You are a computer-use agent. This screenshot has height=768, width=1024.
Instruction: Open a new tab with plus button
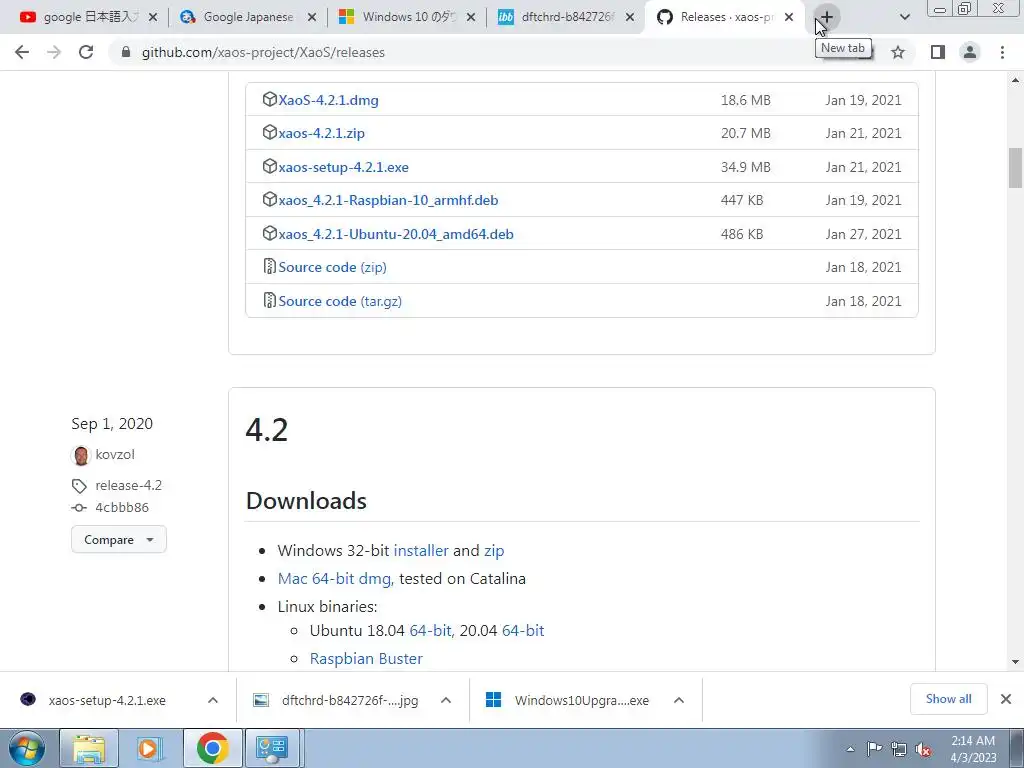click(826, 17)
